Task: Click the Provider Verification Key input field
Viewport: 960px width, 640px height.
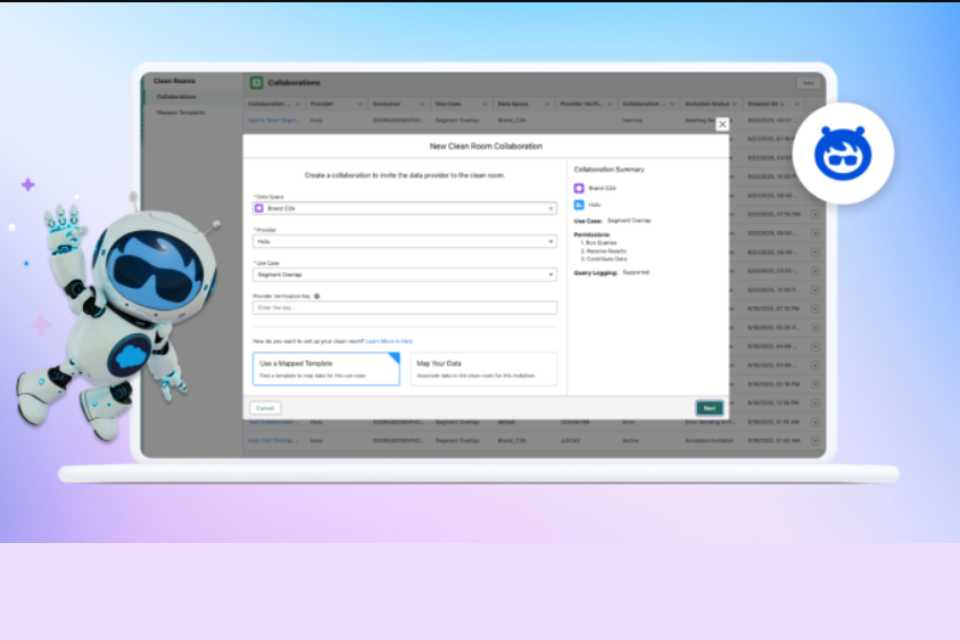Action: click(x=405, y=307)
